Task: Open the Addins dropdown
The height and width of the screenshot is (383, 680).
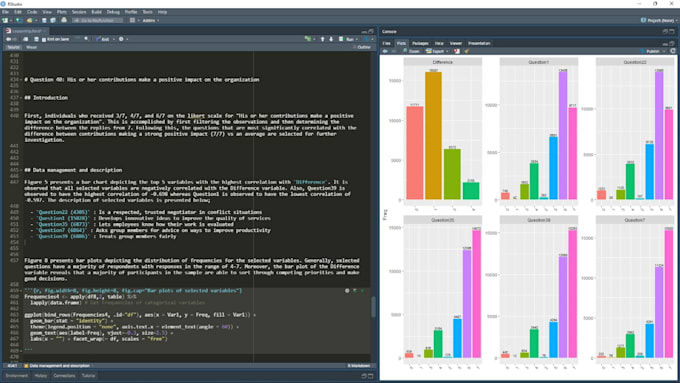Action: (x=150, y=20)
